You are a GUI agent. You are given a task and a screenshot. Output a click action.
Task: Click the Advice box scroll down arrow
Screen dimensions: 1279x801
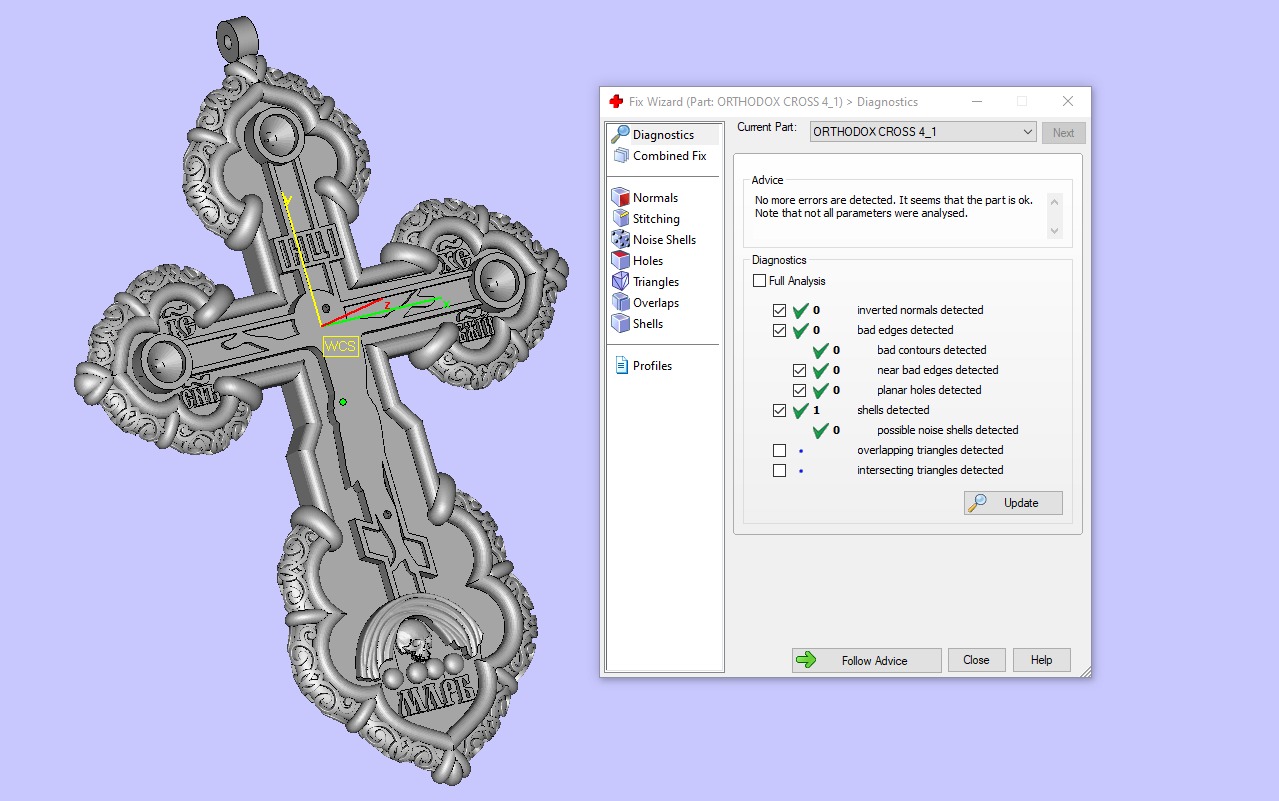pyautogui.click(x=1053, y=231)
